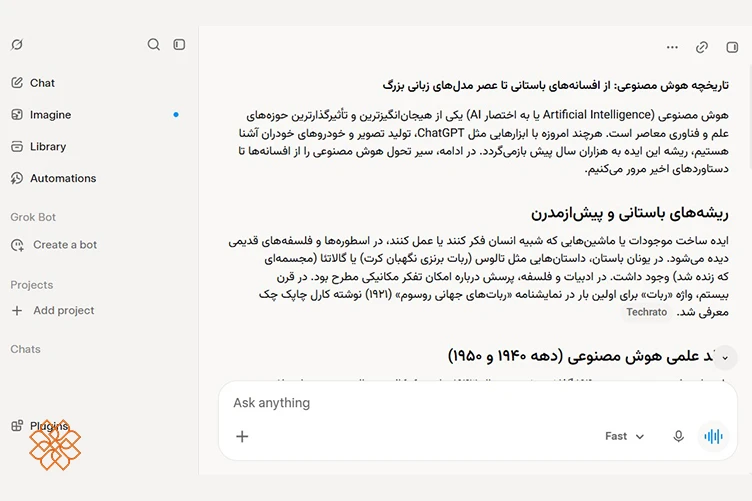Click the Imagine image icon
The height and width of the screenshot is (501, 752).
17,115
